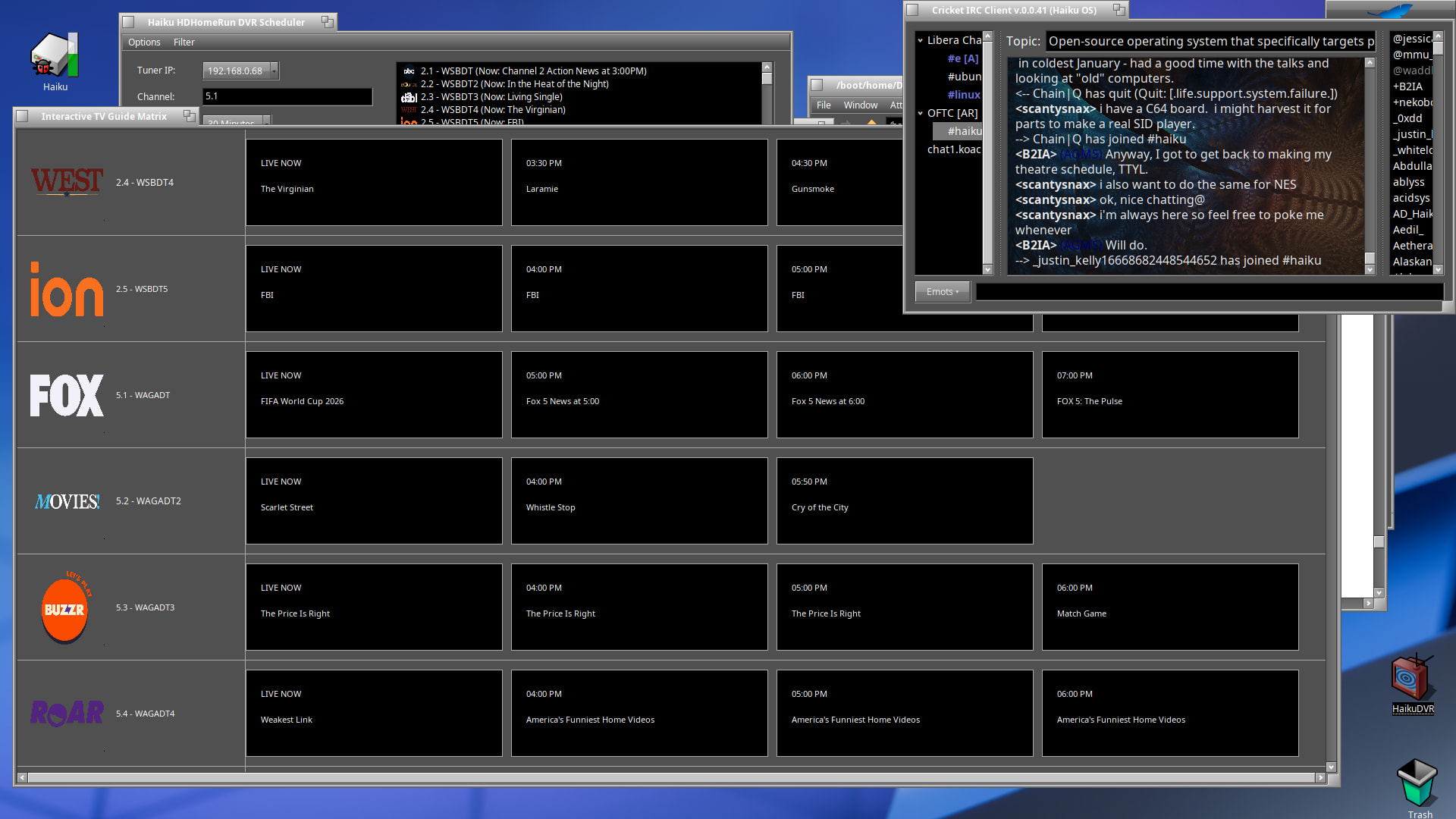
Task: Click the Haiku HDHomeRun DVR Scheduler window title tab
Action: [226, 22]
